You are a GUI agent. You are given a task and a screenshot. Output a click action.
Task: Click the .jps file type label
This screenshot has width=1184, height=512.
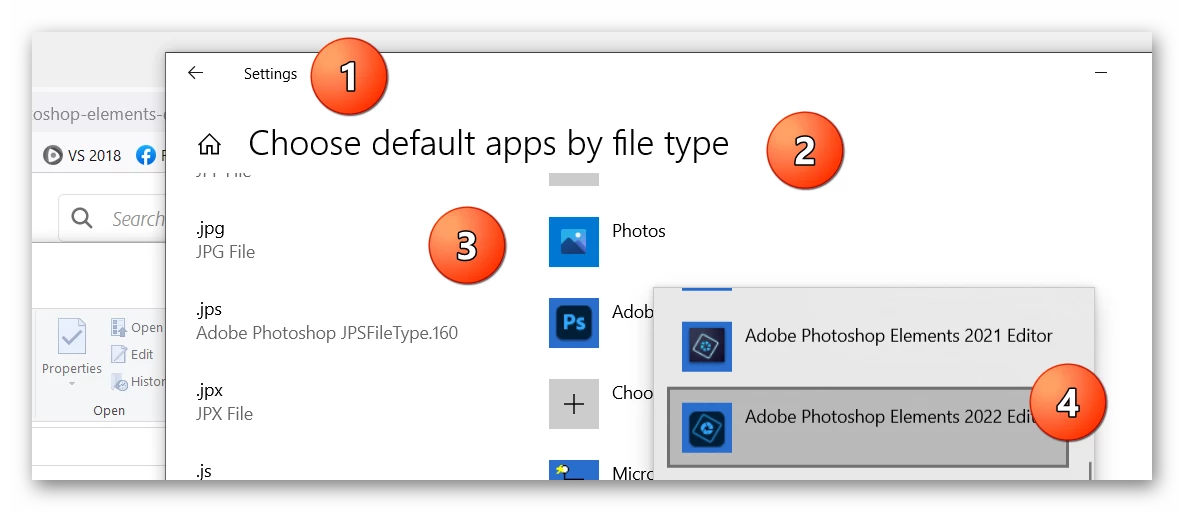coord(209,310)
